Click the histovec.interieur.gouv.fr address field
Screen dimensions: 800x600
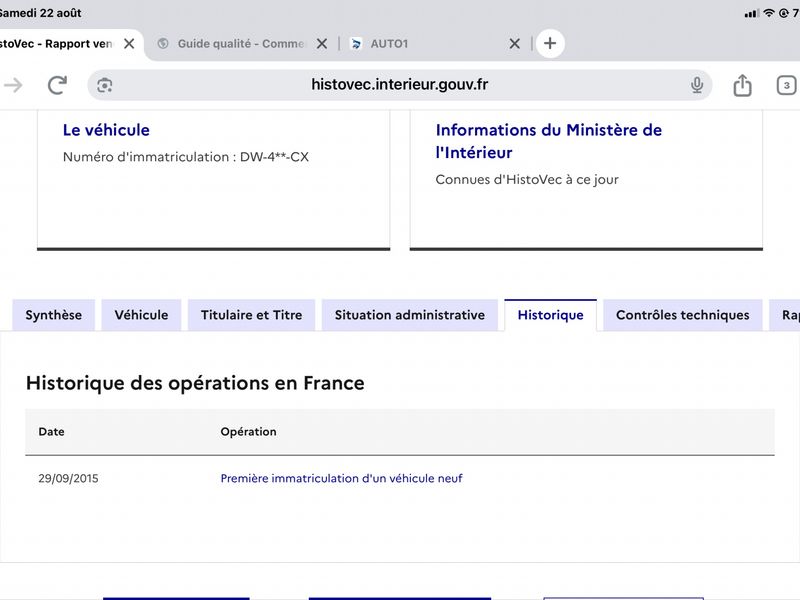[x=399, y=85]
